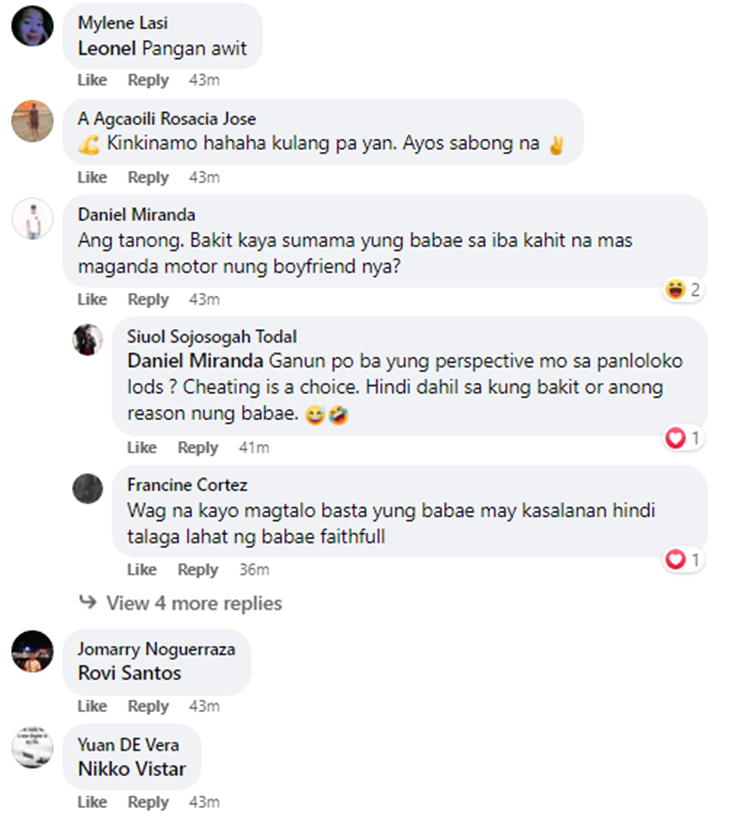Open tagged Rovi Santos profile
Image resolution: width=750 pixels, height=818 pixels.
point(129,673)
